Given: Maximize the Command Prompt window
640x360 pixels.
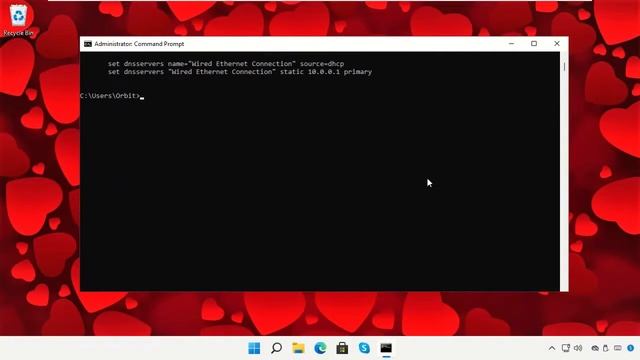Looking at the screenshot, I should tap(534, 44).
